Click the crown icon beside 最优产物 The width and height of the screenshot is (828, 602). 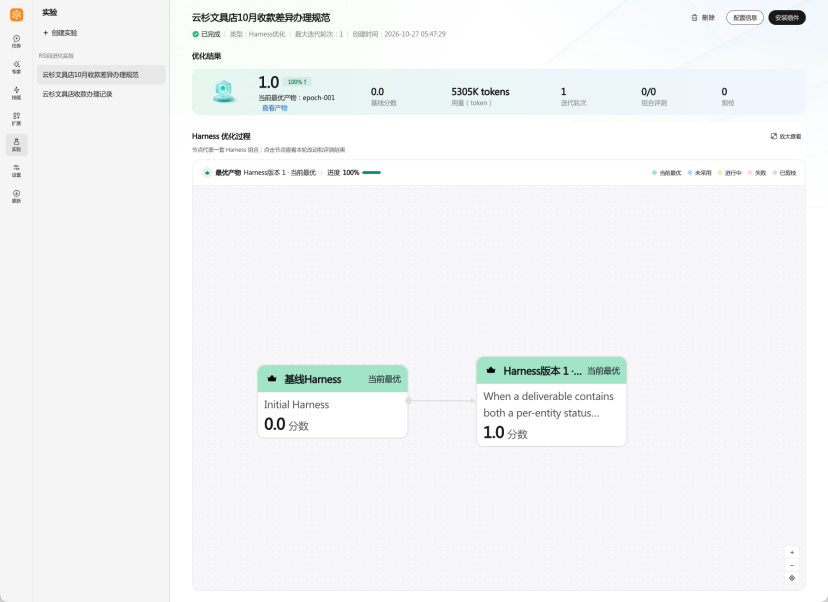[x=207, y=173]
